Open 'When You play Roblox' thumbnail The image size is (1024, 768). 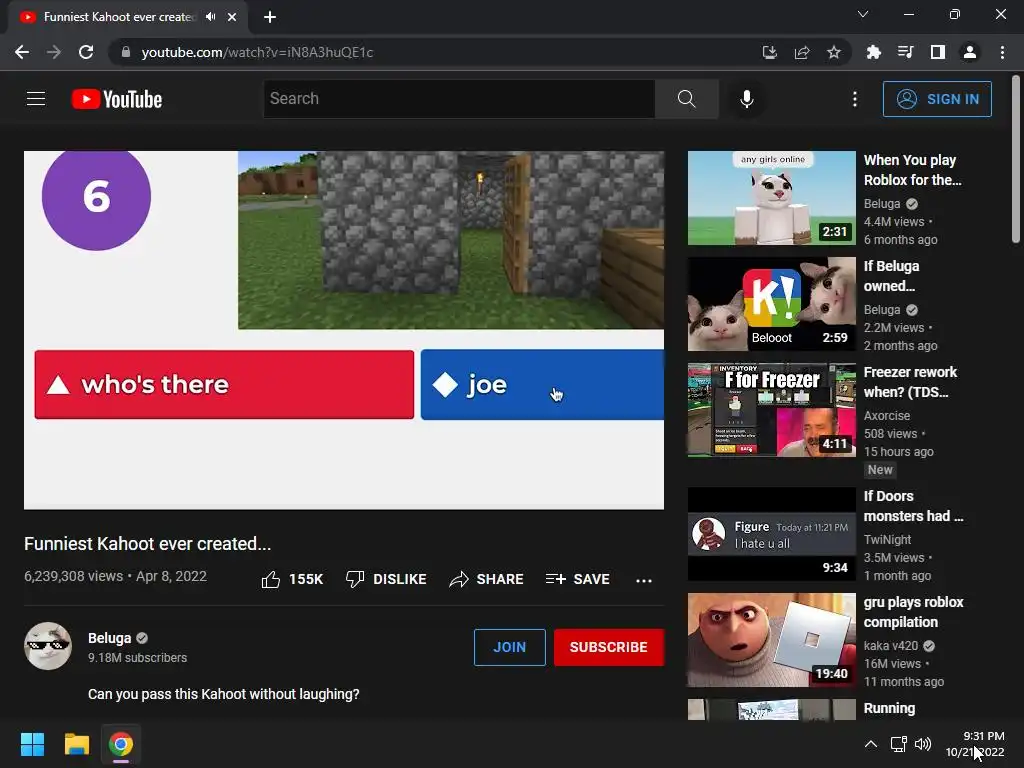click(771, 198)
